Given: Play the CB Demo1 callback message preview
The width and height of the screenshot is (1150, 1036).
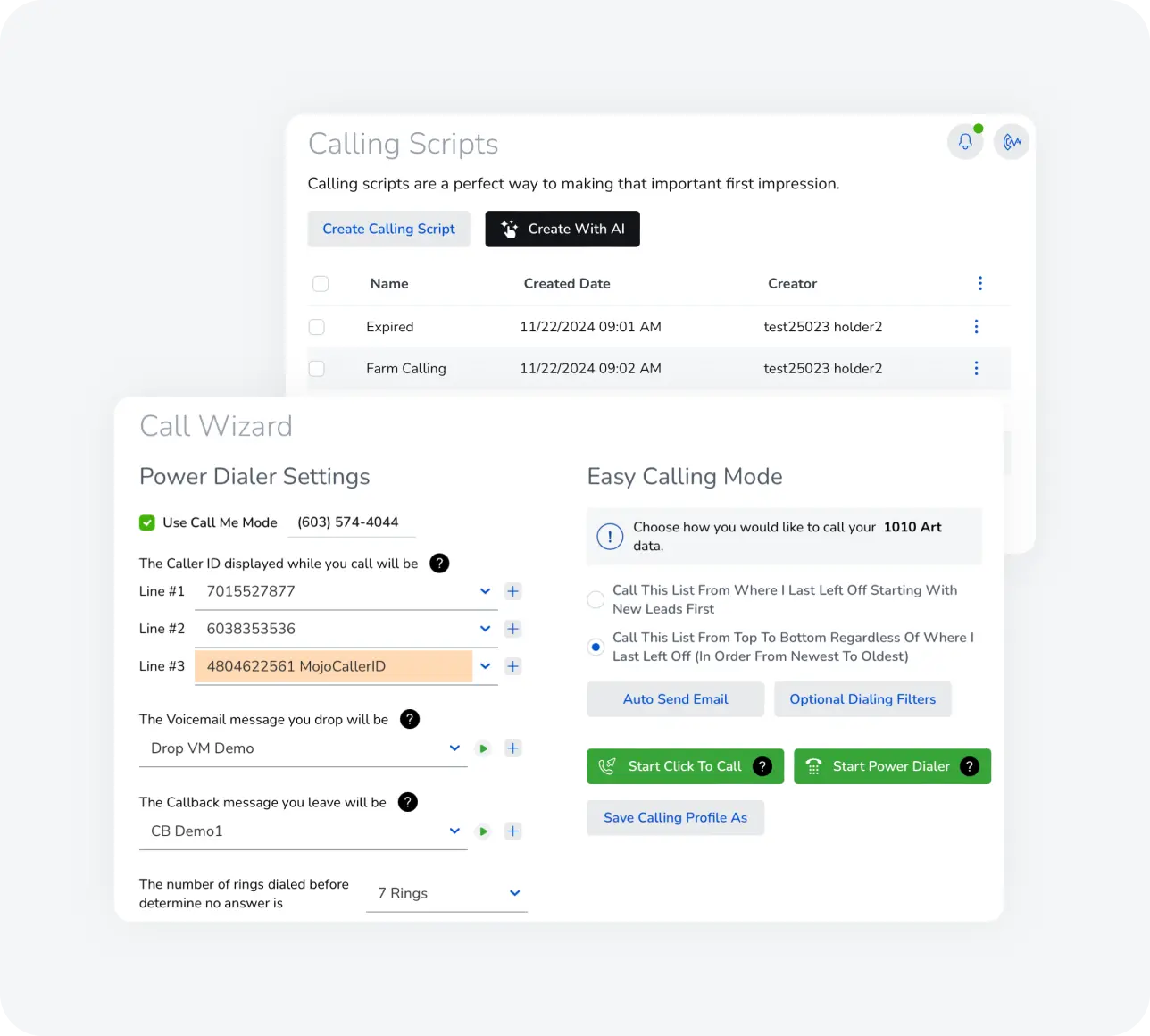Looking at the screenshot, I should pyautogui.click(x=483, y=831).
